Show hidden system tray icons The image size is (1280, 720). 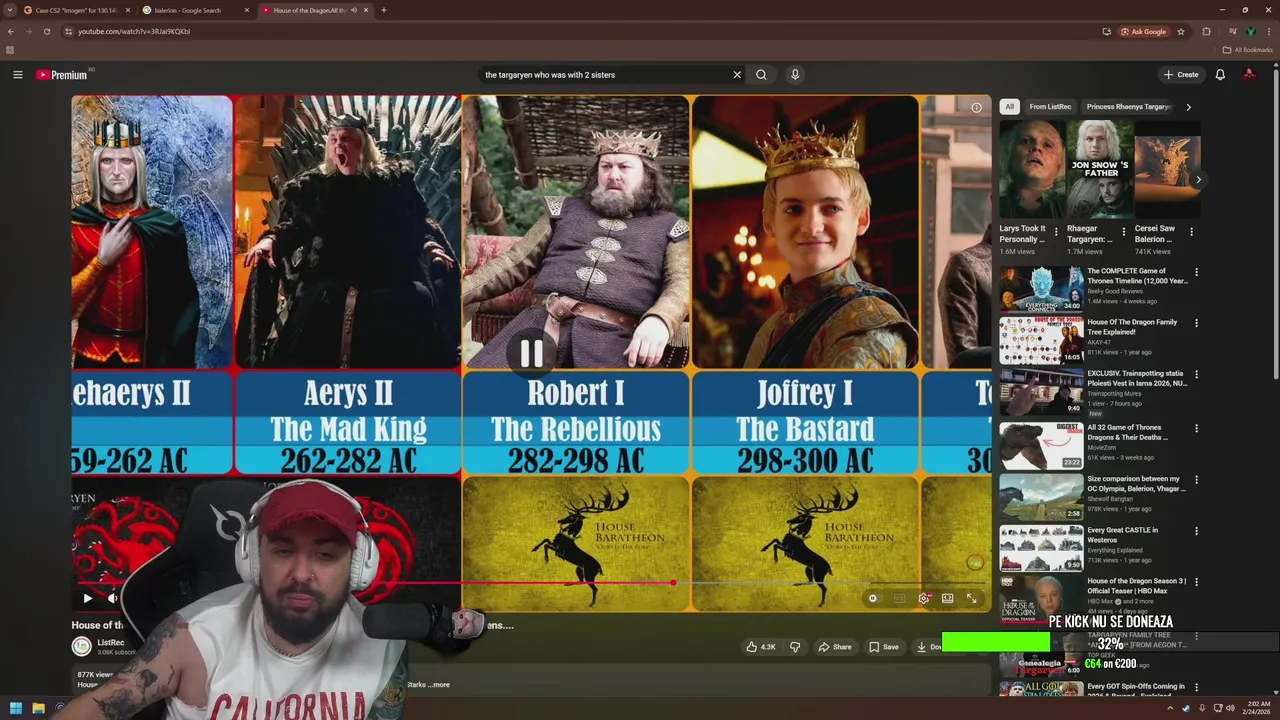click(x=1170, y=708)
